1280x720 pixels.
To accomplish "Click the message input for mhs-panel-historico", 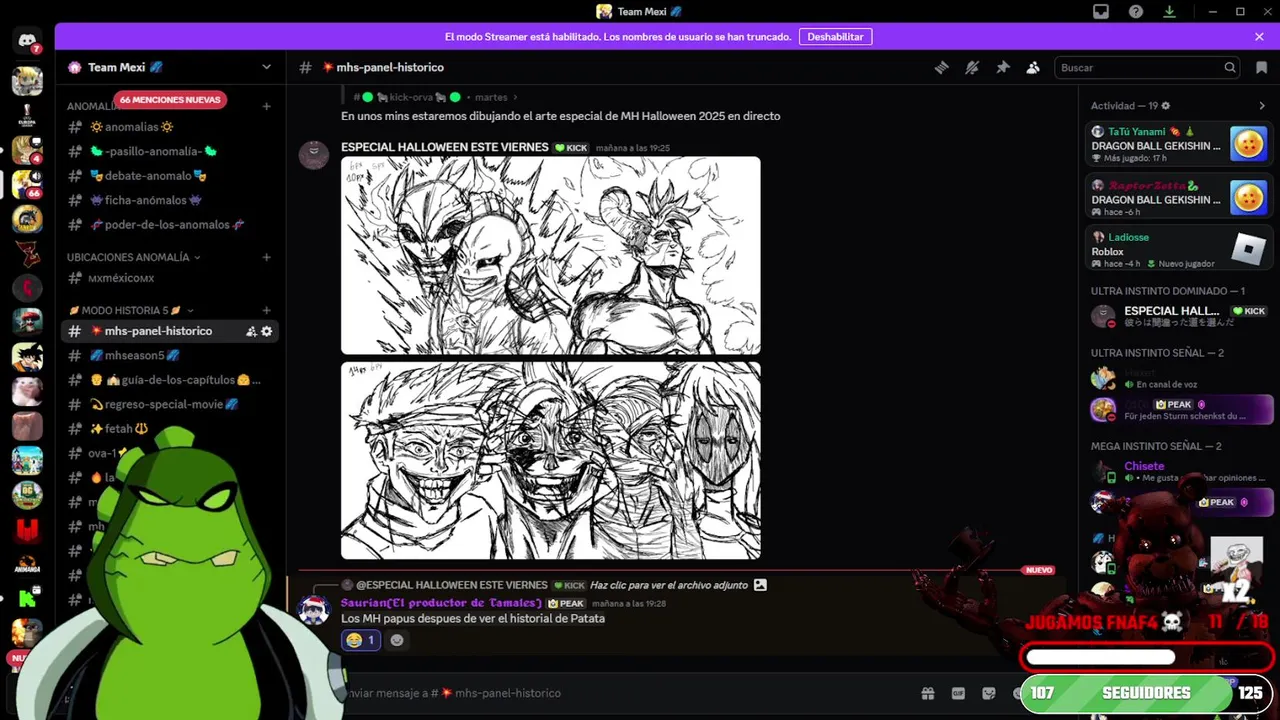I will pyautogui.click(x=620, y=693).
